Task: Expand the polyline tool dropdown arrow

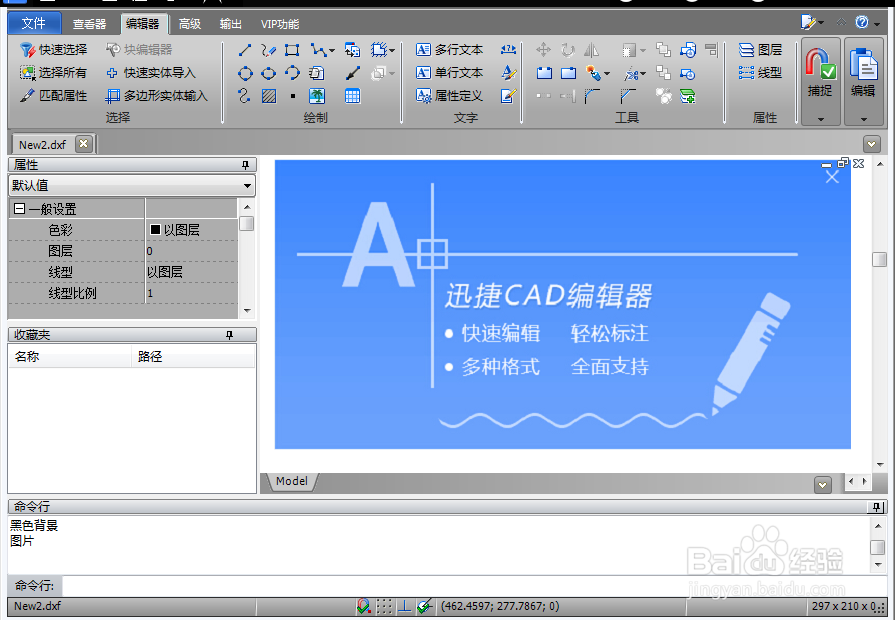Action: [332, 51]
